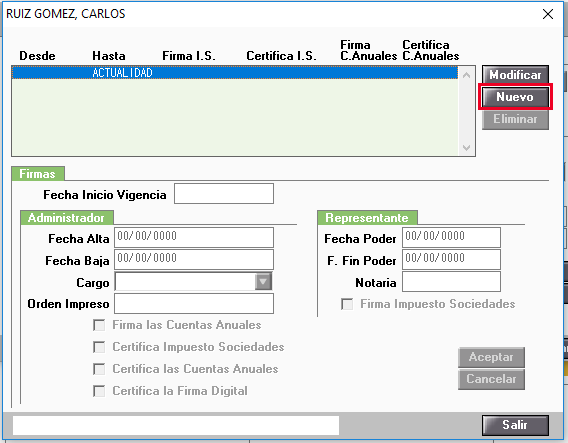Click list scrollbar down arrow
Image resolution: width=568 pixels, height=443 pixels.
click(467, 147)
